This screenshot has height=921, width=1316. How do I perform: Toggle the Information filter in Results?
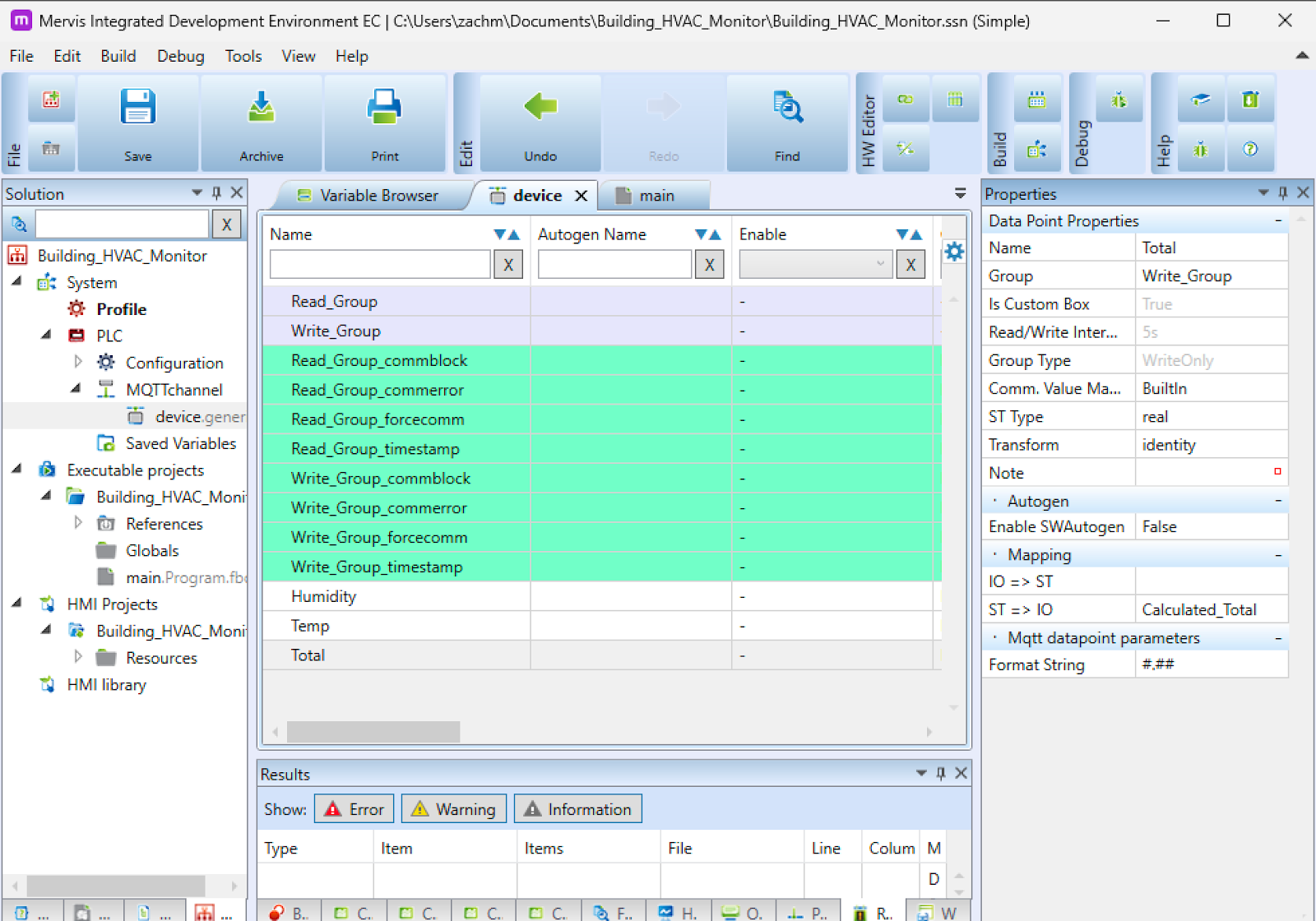pos(578,809)
